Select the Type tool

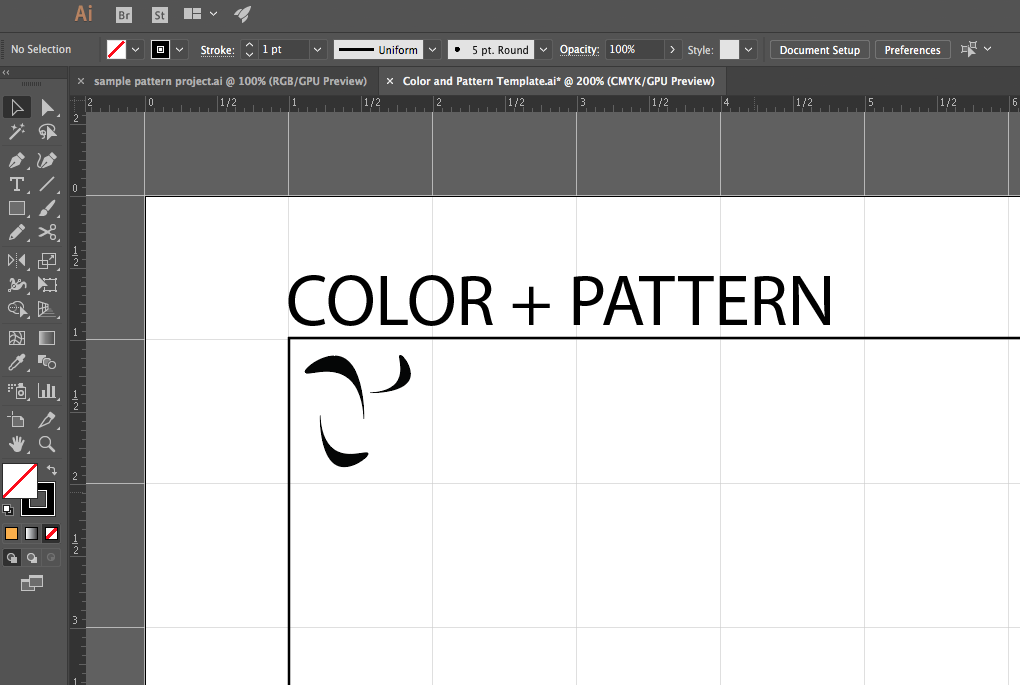[17, 184]
